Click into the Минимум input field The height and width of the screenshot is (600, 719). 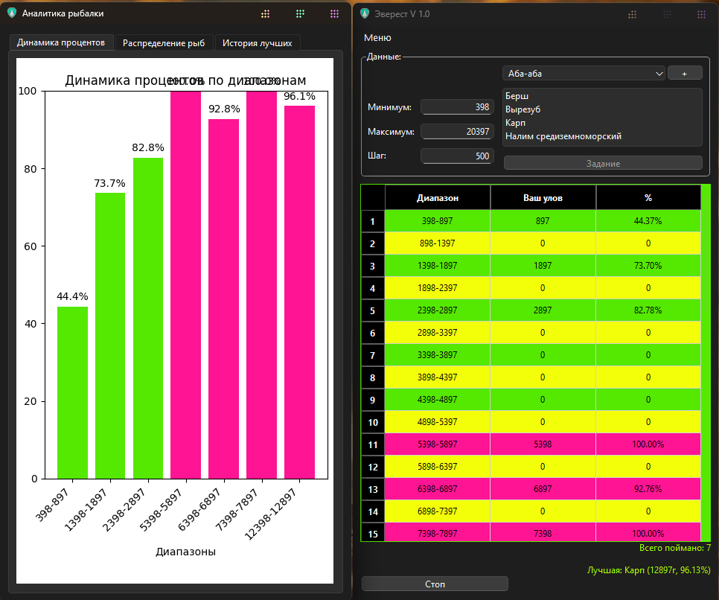pyautogui.click(x=457, y=107)
